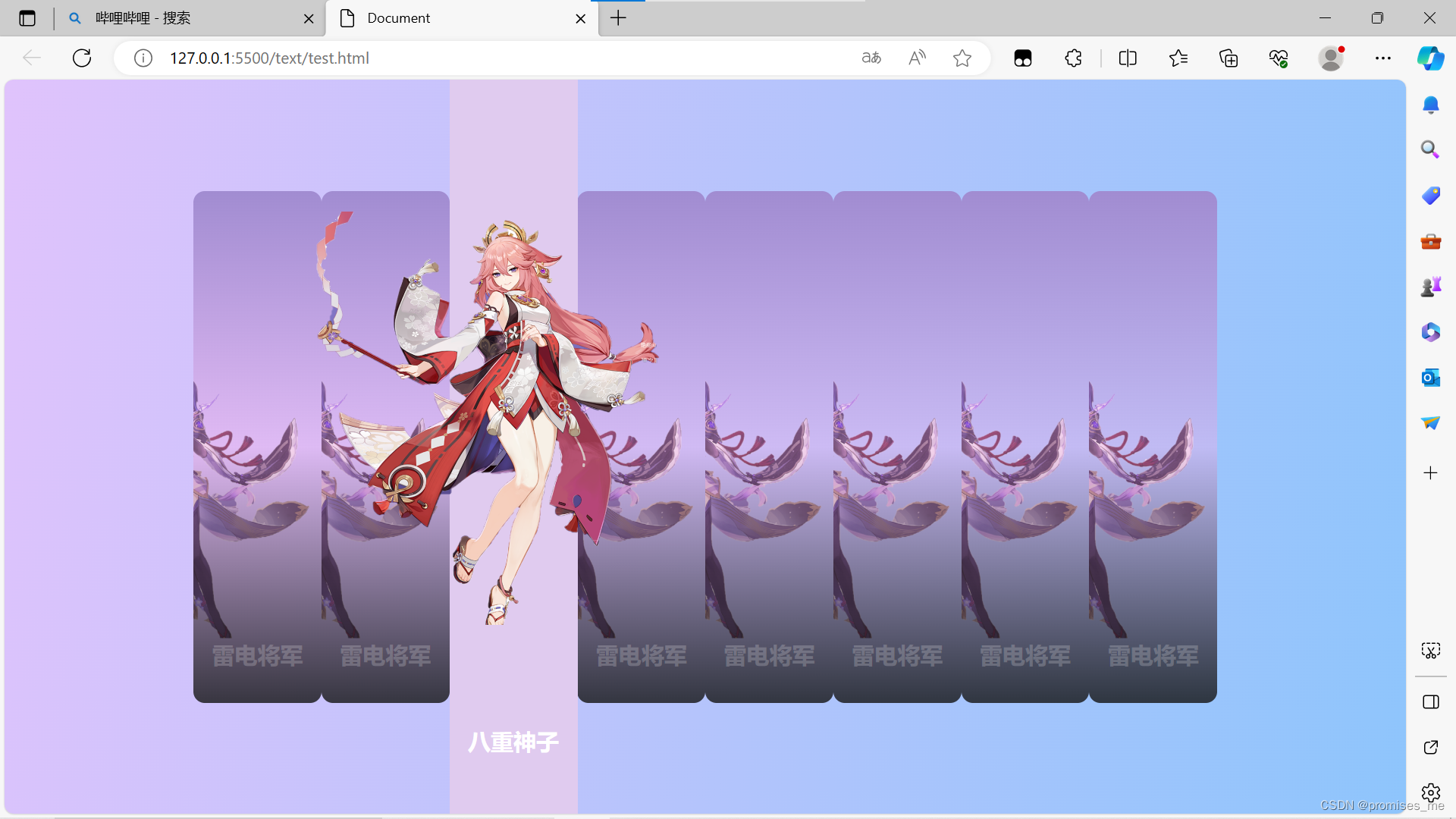Close the Document tab

pos(580,18)
